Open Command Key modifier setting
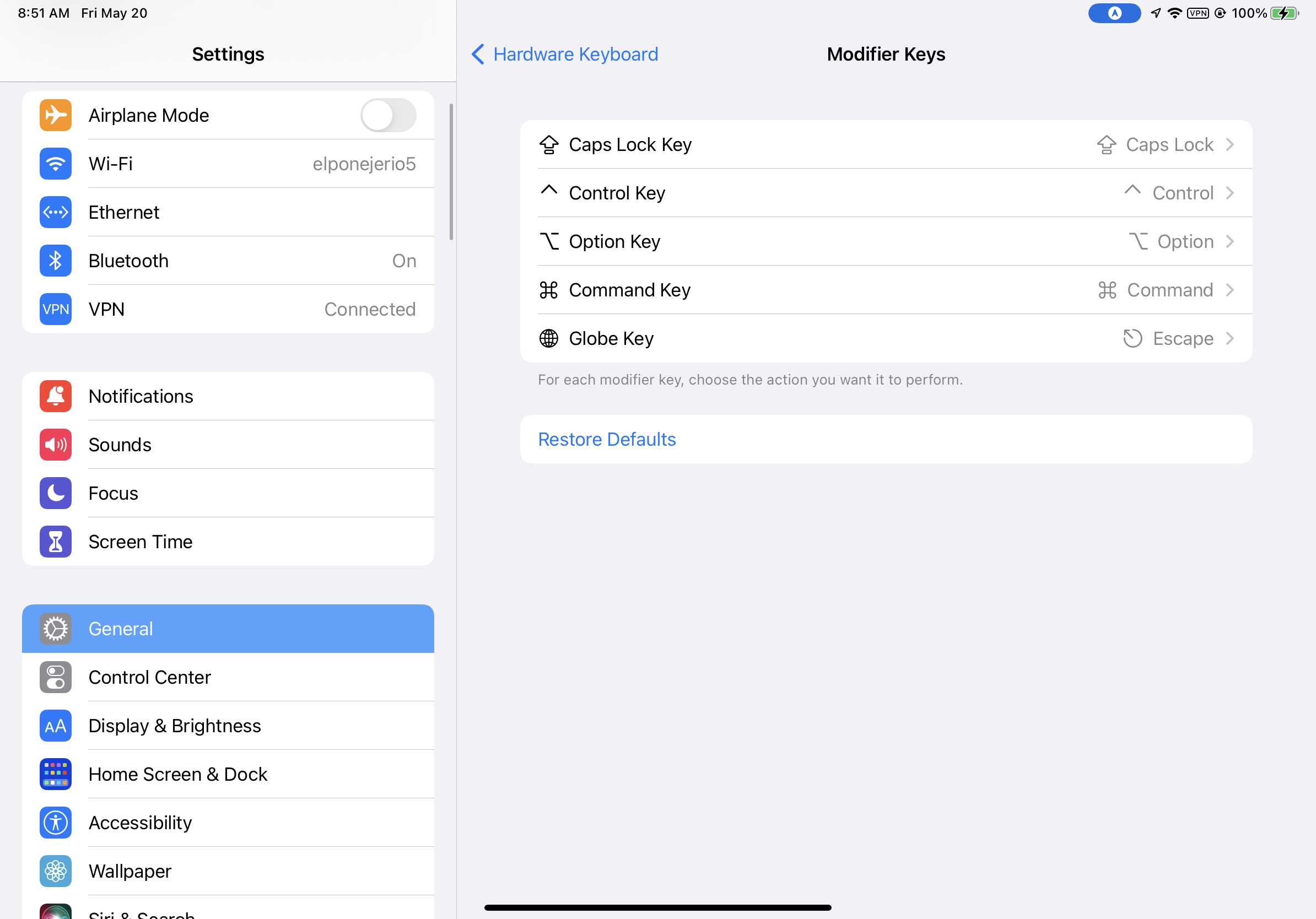The image size is (1316, 919). [x=886, y=290]
